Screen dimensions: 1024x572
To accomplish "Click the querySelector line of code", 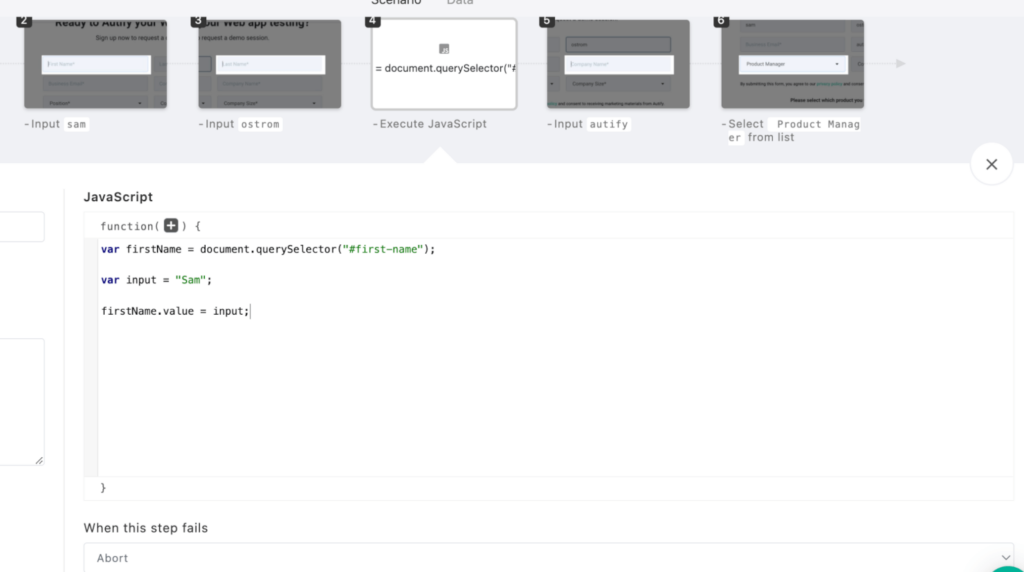I will point(268,249).
